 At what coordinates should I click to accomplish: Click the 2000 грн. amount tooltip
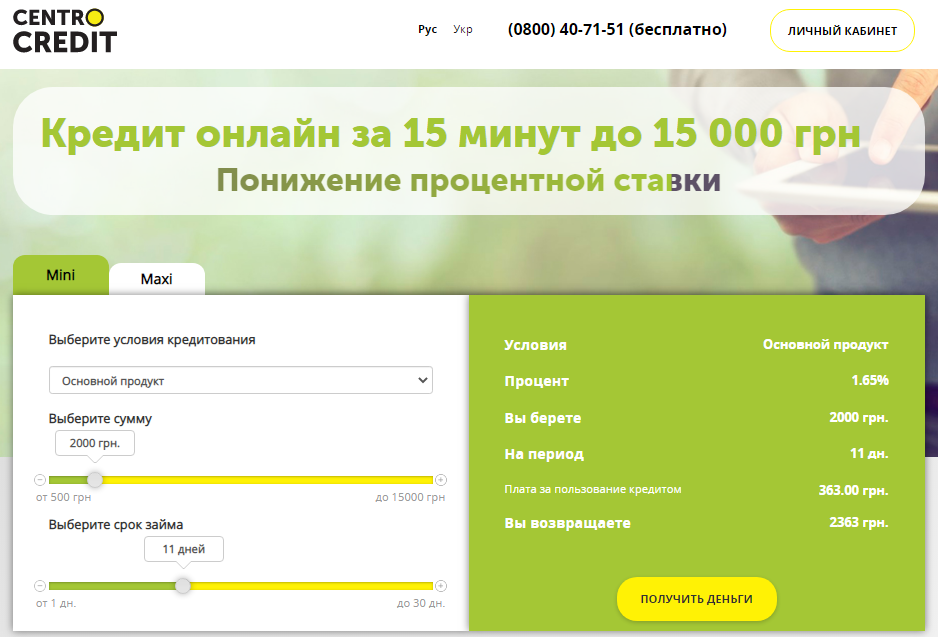(x=95, y=443)
